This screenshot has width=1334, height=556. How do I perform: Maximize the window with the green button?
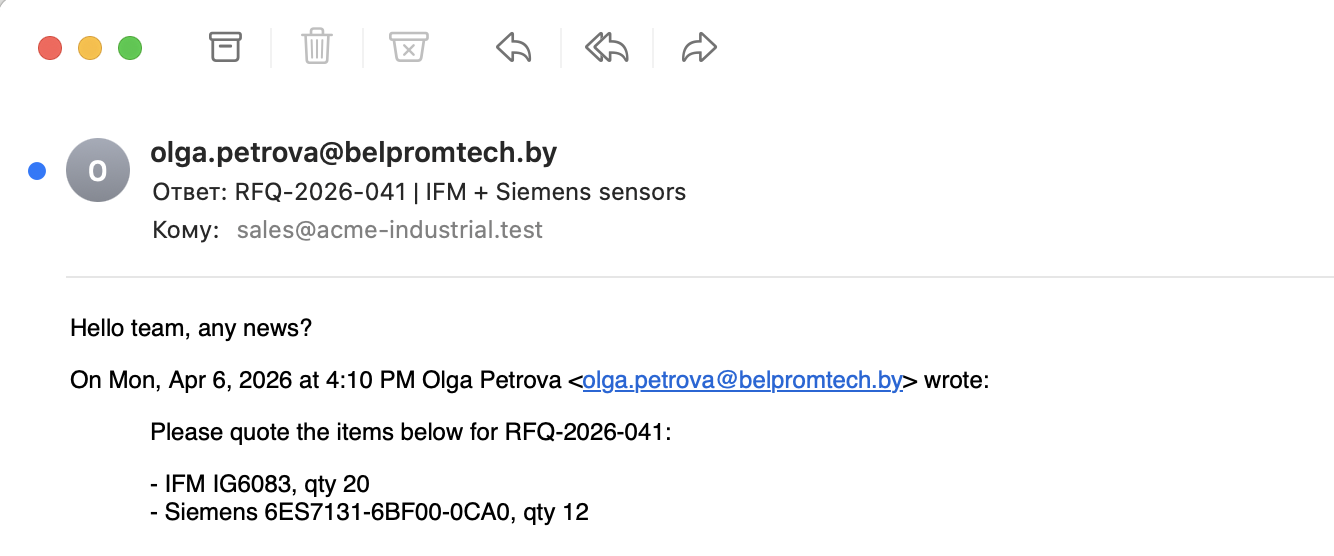130,48
